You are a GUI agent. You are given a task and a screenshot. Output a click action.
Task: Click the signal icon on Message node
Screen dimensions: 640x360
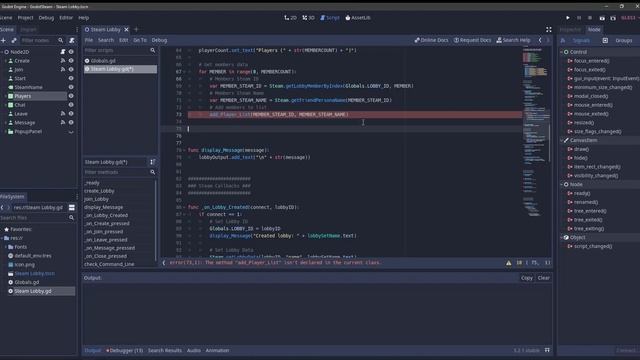tap(63, 122)
